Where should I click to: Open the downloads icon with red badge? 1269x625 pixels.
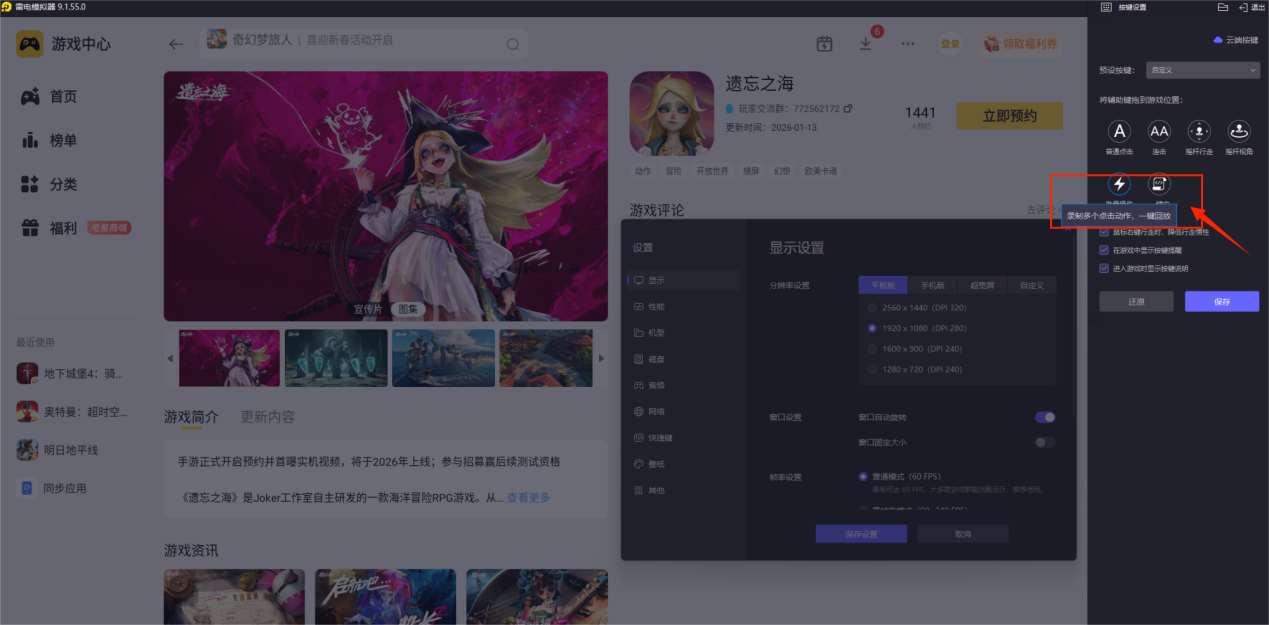tap(866, 44)
